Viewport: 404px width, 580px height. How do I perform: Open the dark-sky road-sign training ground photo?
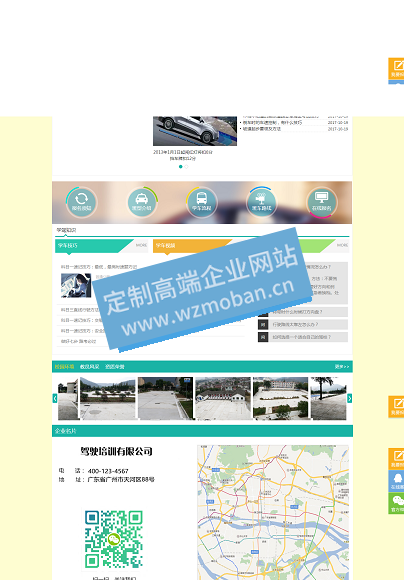(x=165, y=398)
